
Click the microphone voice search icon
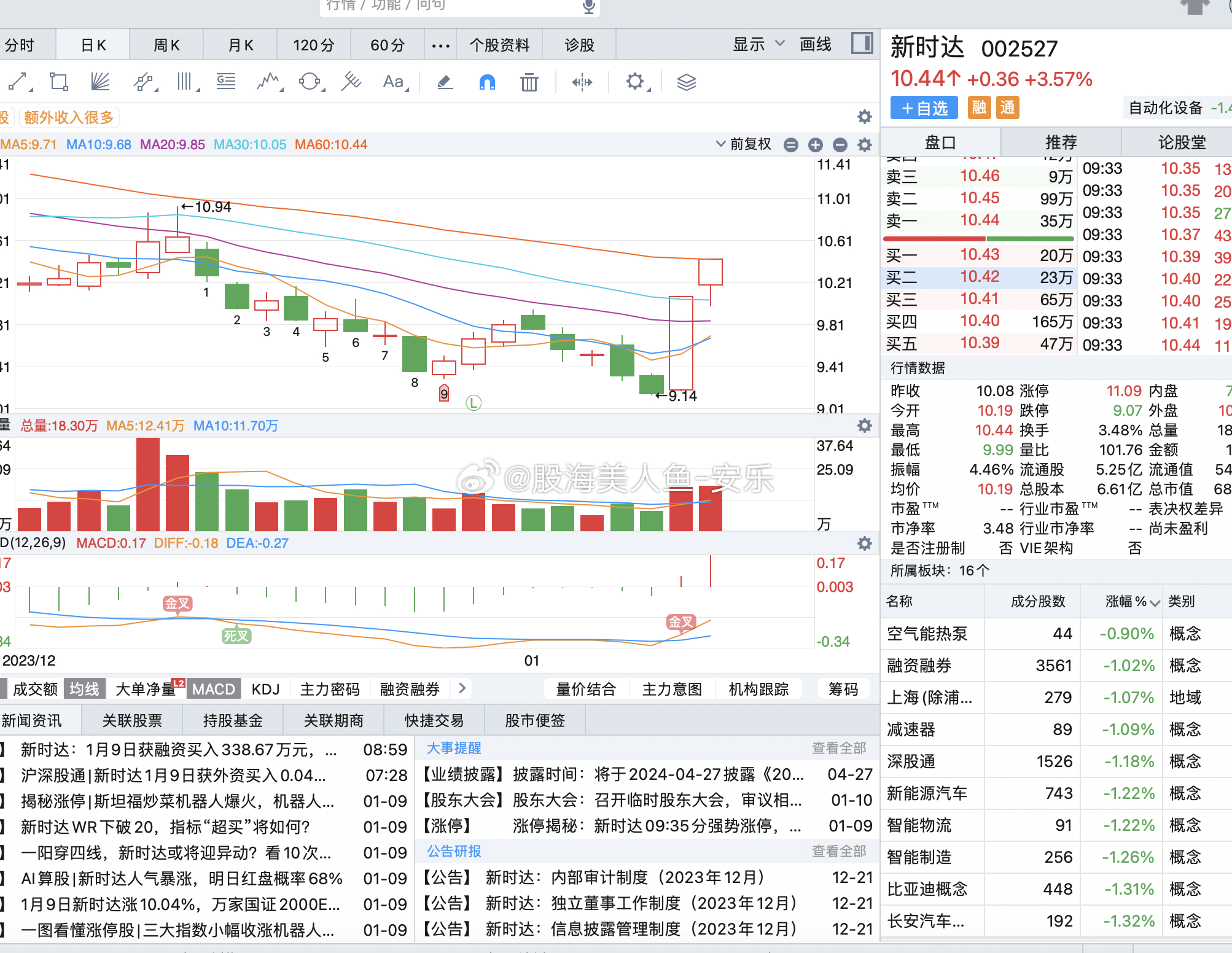click(x=588, y=6)
